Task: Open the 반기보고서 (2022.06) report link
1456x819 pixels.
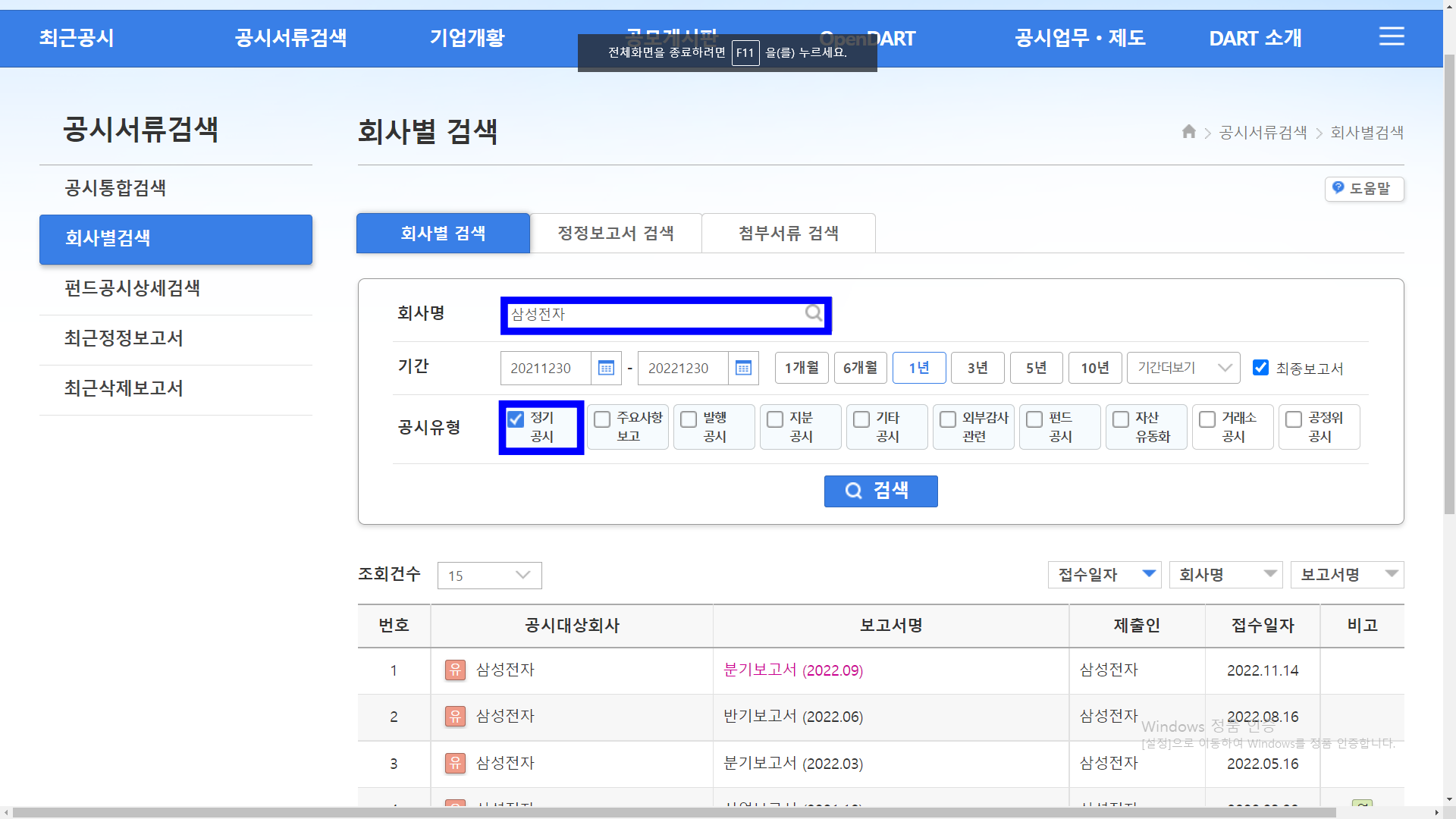Action: [793, 717]
